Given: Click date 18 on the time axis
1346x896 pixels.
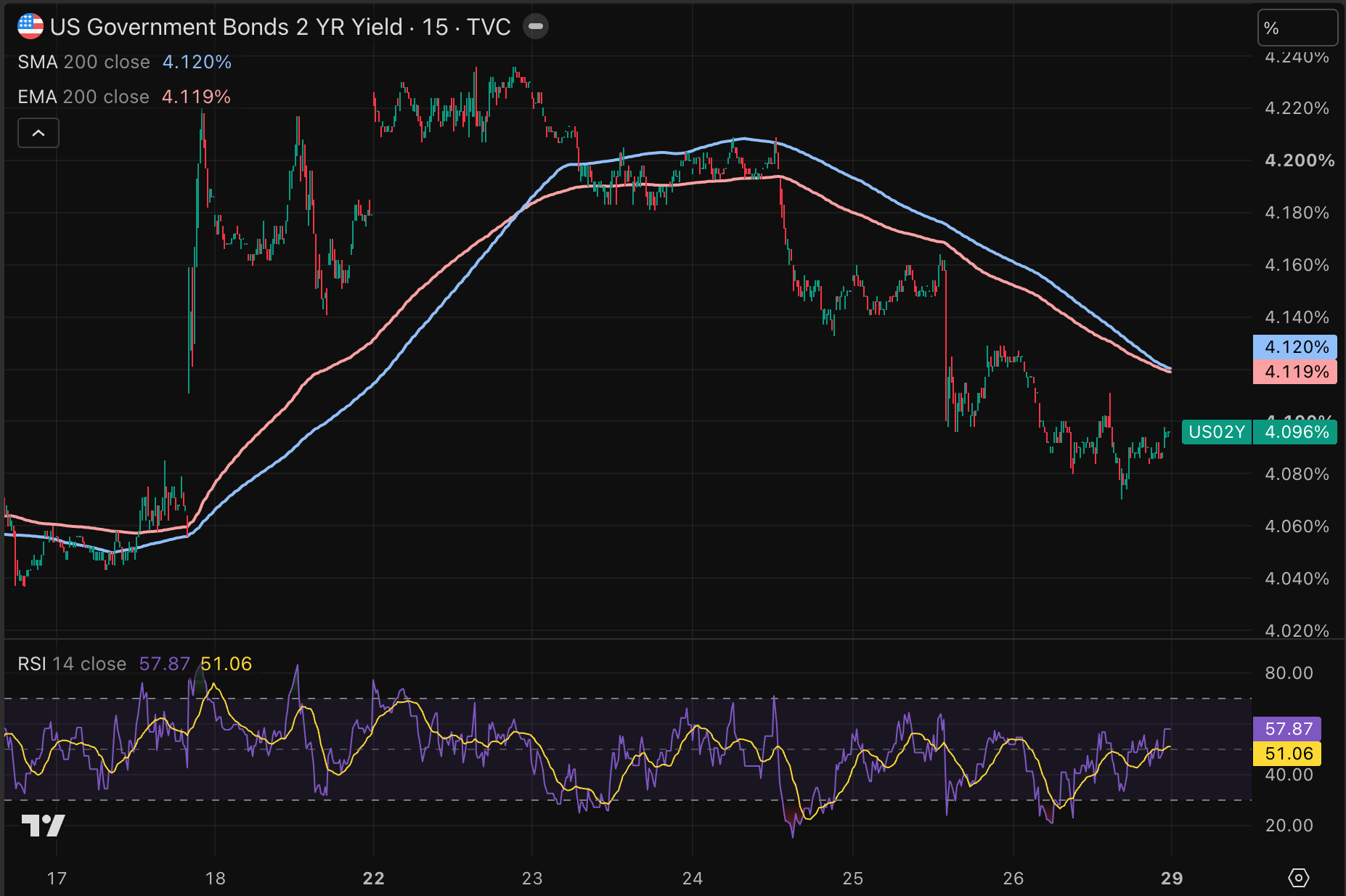Looking at the screenshot, I should pyautogui.click(x=215, y=879).
